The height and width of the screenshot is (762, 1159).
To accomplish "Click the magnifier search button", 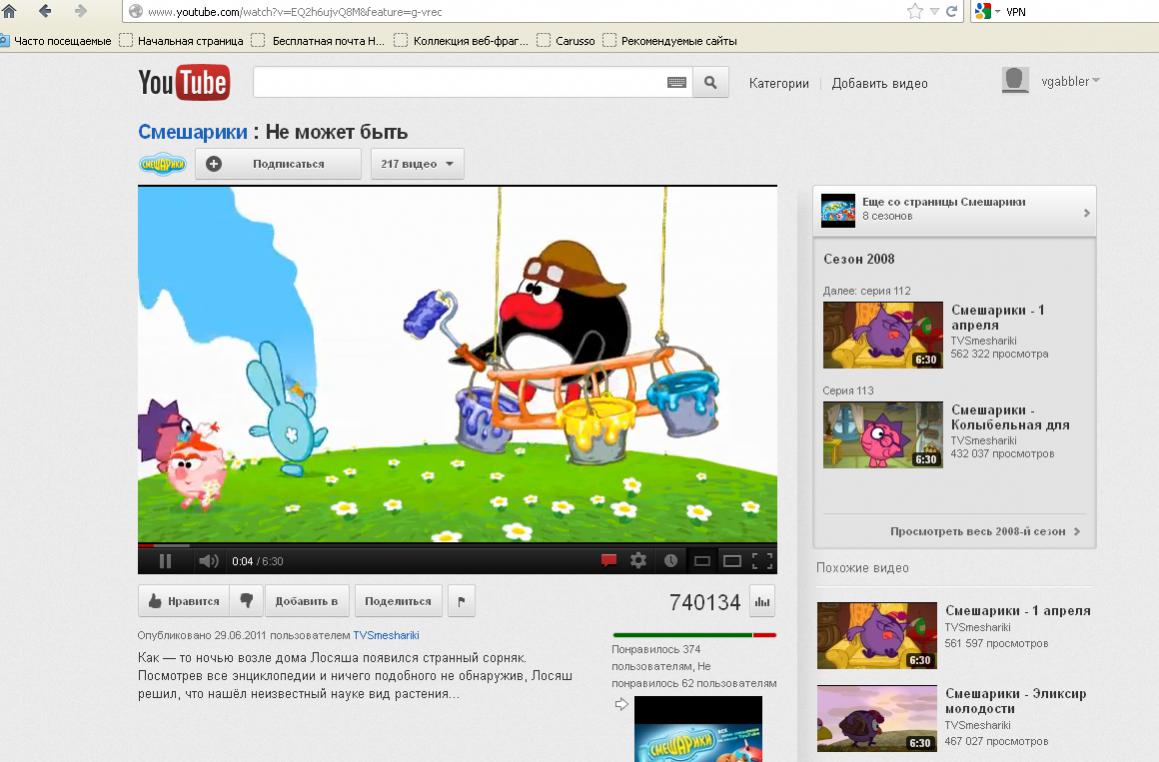I will [710, 83].
